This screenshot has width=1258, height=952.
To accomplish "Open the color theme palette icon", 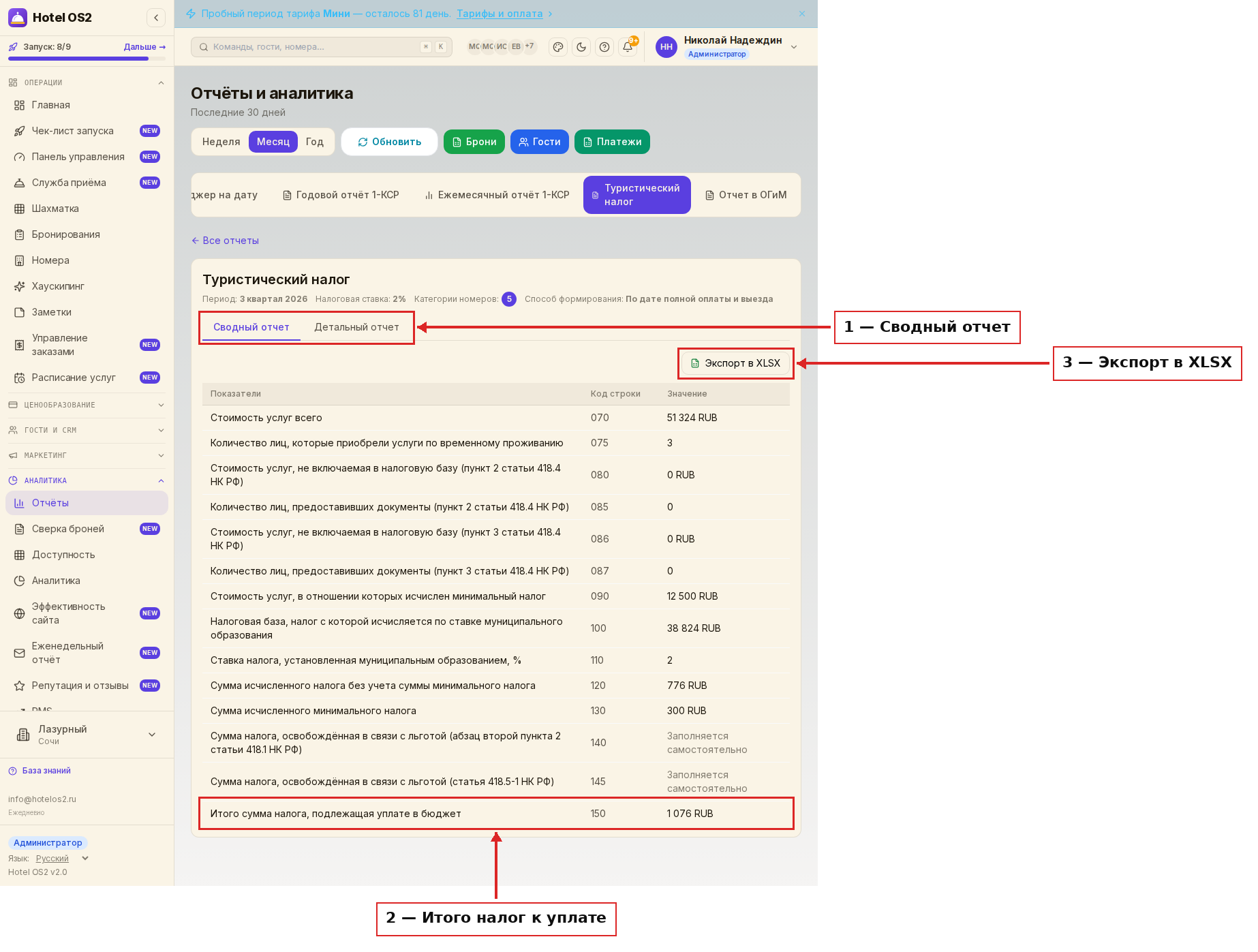I will (x=558, y=47).
